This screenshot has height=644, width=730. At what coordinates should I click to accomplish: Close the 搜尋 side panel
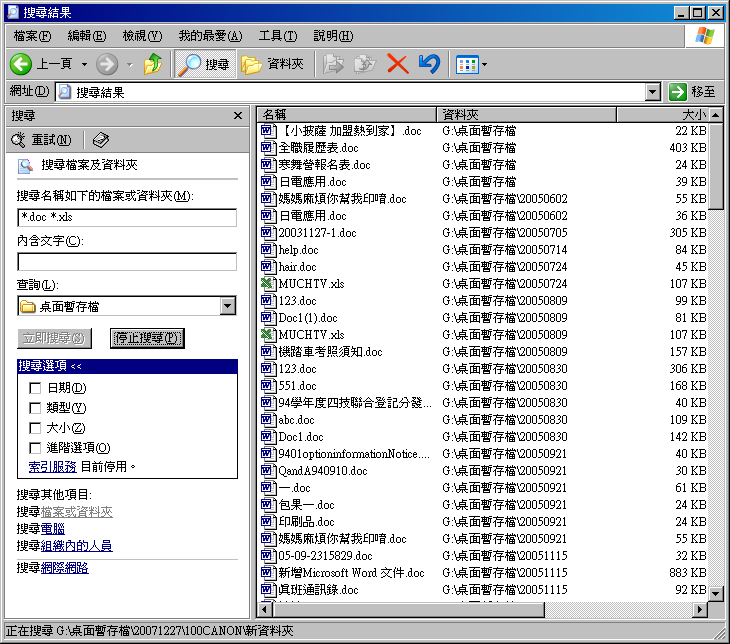point(237,116)
